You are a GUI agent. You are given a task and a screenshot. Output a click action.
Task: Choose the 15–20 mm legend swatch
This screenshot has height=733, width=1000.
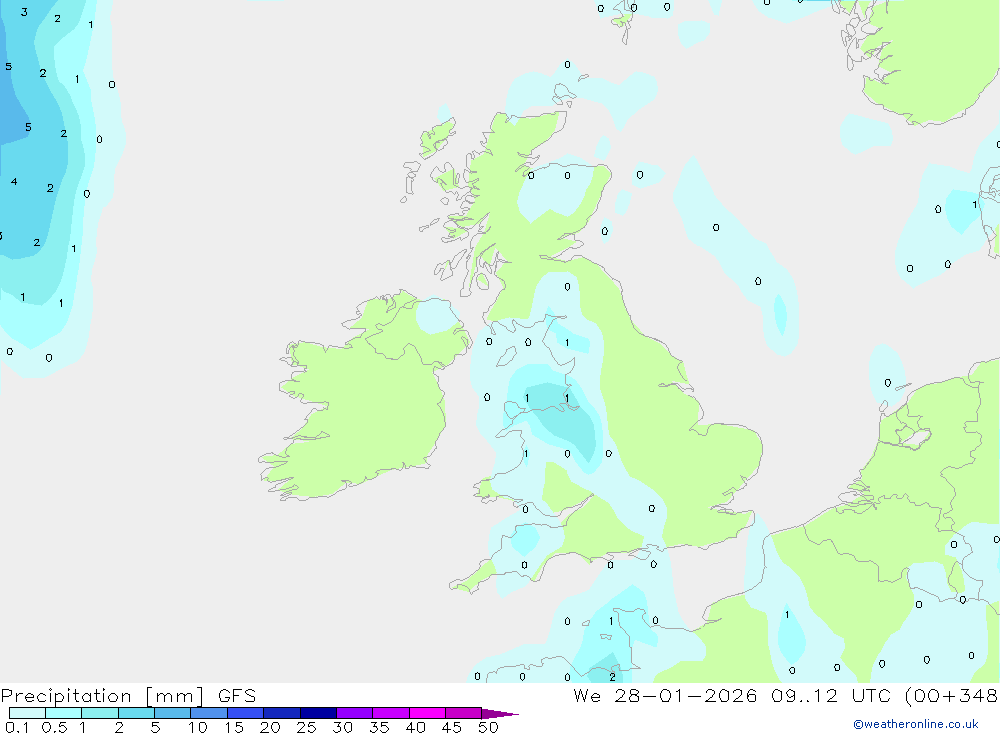coord(246,713)
